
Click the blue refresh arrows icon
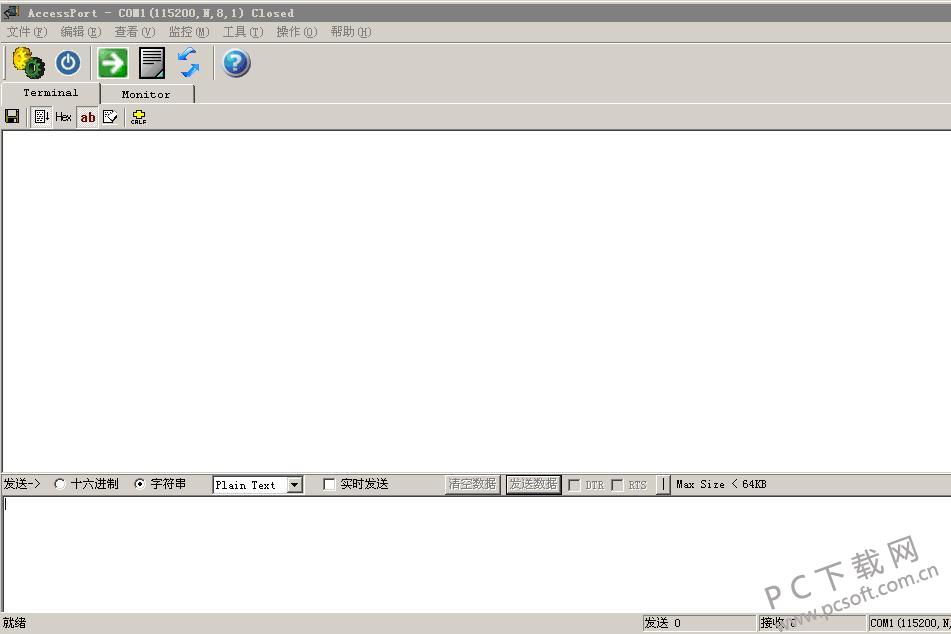pos(189,62)
